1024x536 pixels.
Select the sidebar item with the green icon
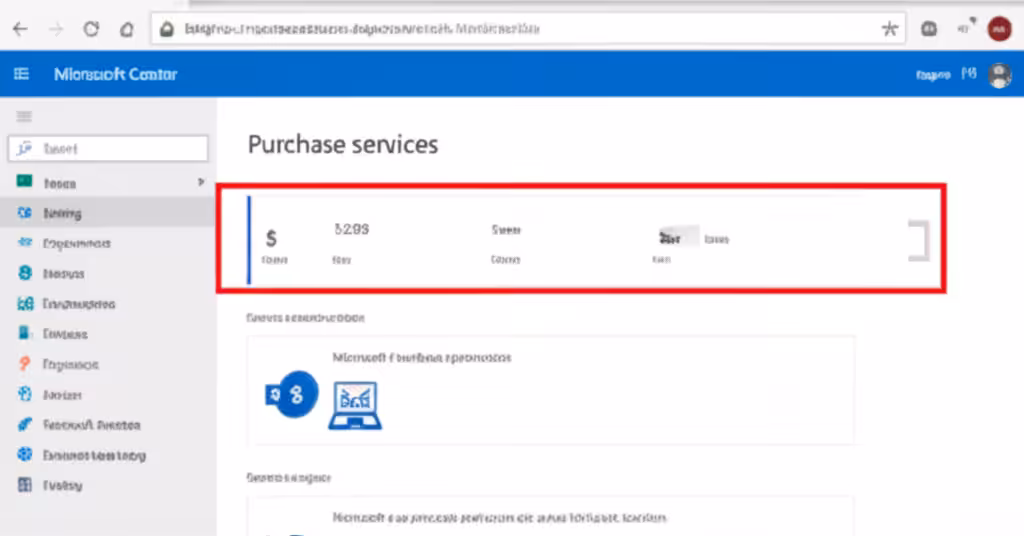(x=108, y=183)
